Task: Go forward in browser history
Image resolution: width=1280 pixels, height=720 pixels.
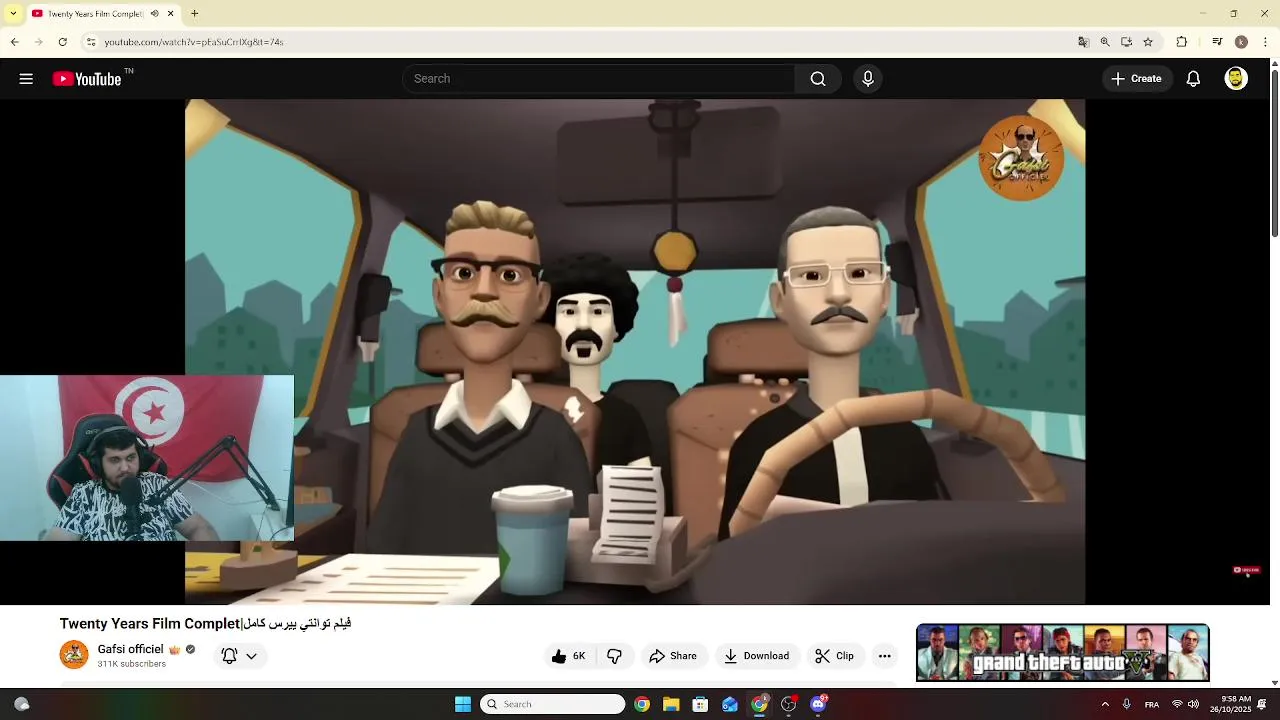Action: 38,42
